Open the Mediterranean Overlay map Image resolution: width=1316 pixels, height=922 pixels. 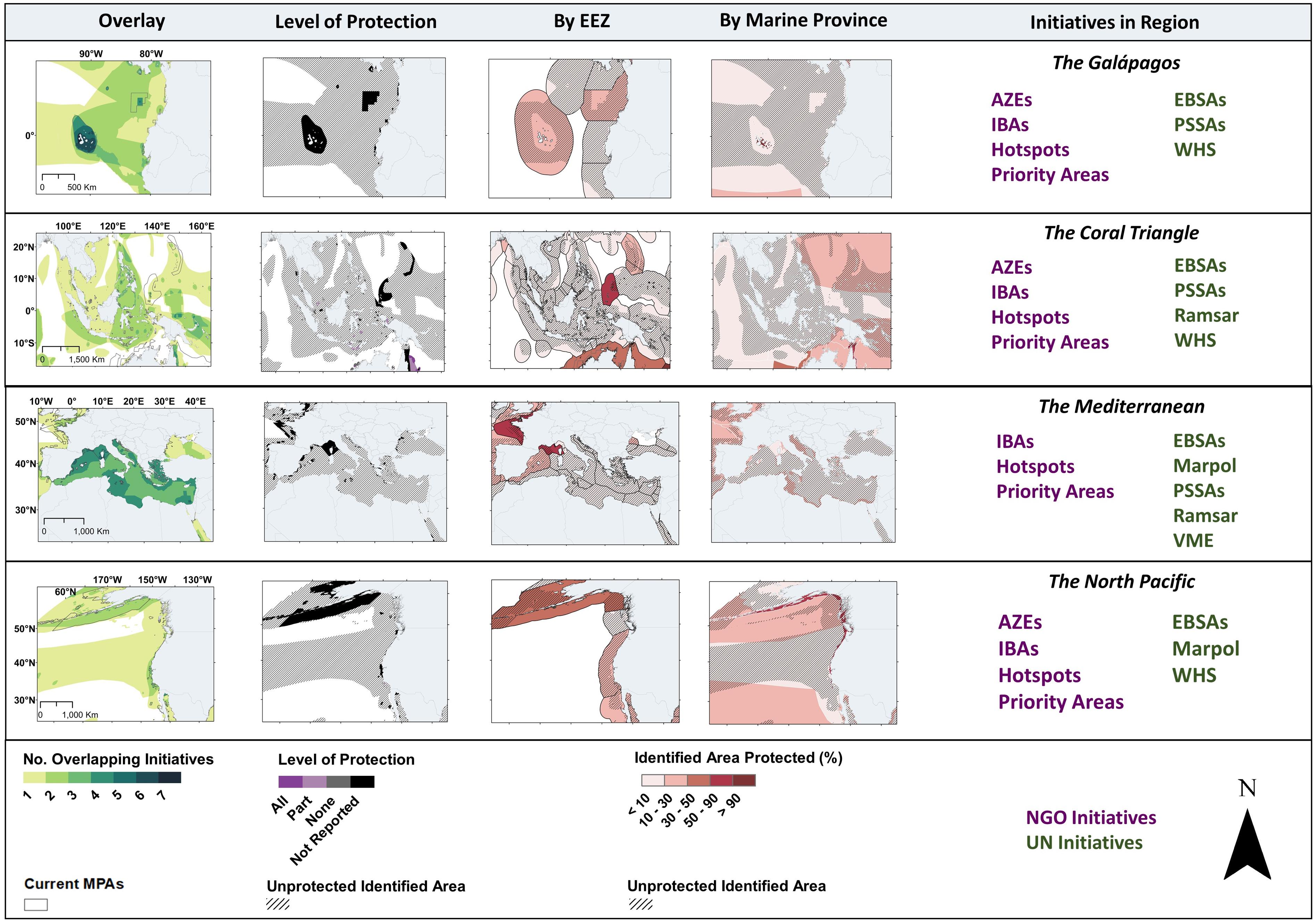(x=125, y=475)
